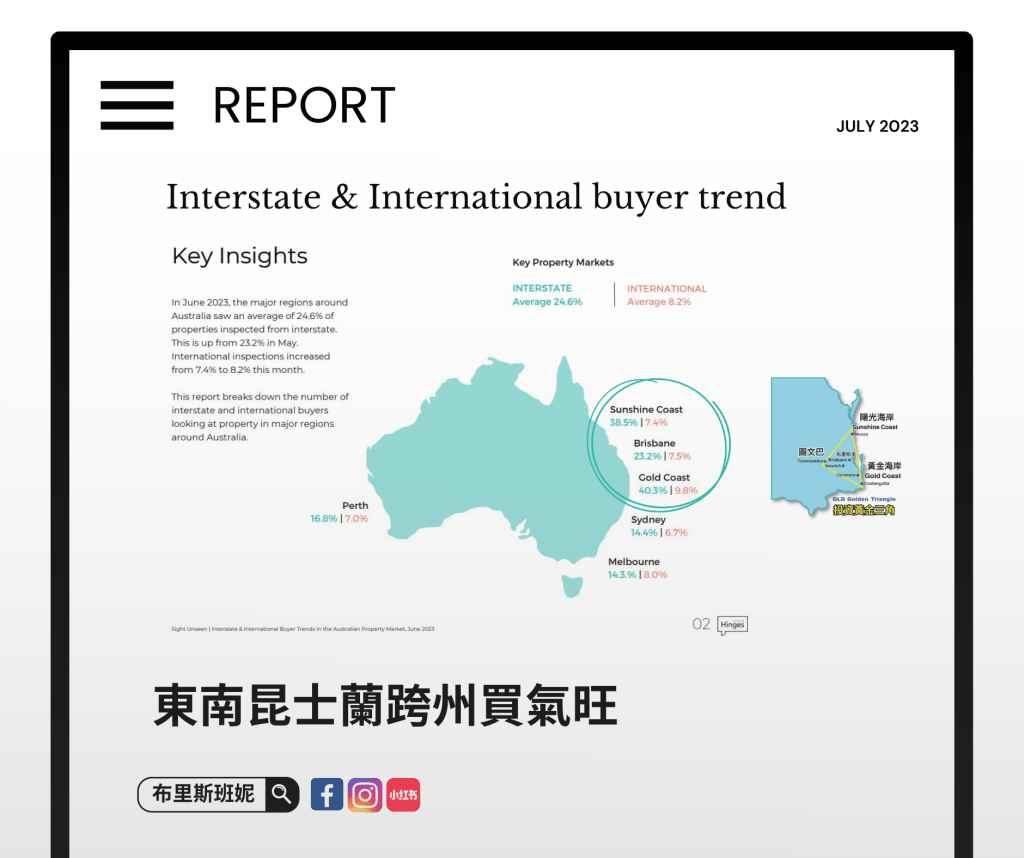
Task: Click the INTERSTATE Average 24.6% legend
Action: coord(547,295)
